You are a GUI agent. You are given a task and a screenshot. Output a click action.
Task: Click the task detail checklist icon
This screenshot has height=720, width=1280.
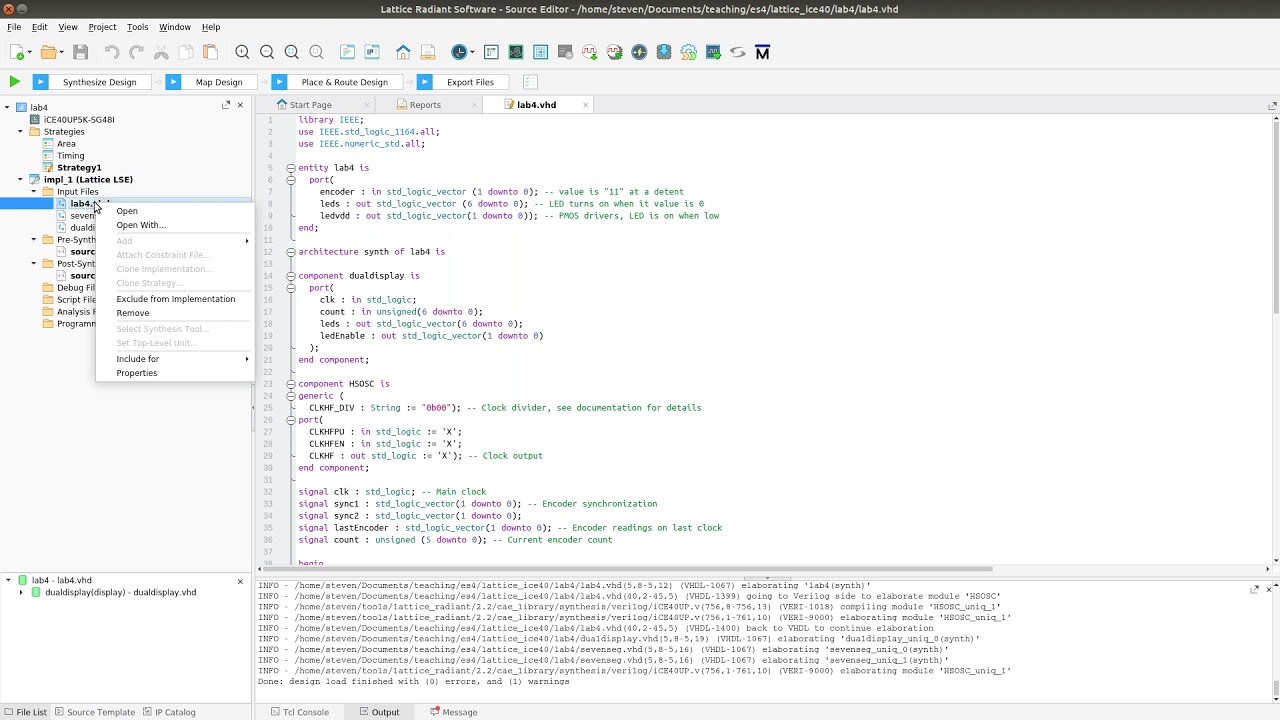click(531, 82)
